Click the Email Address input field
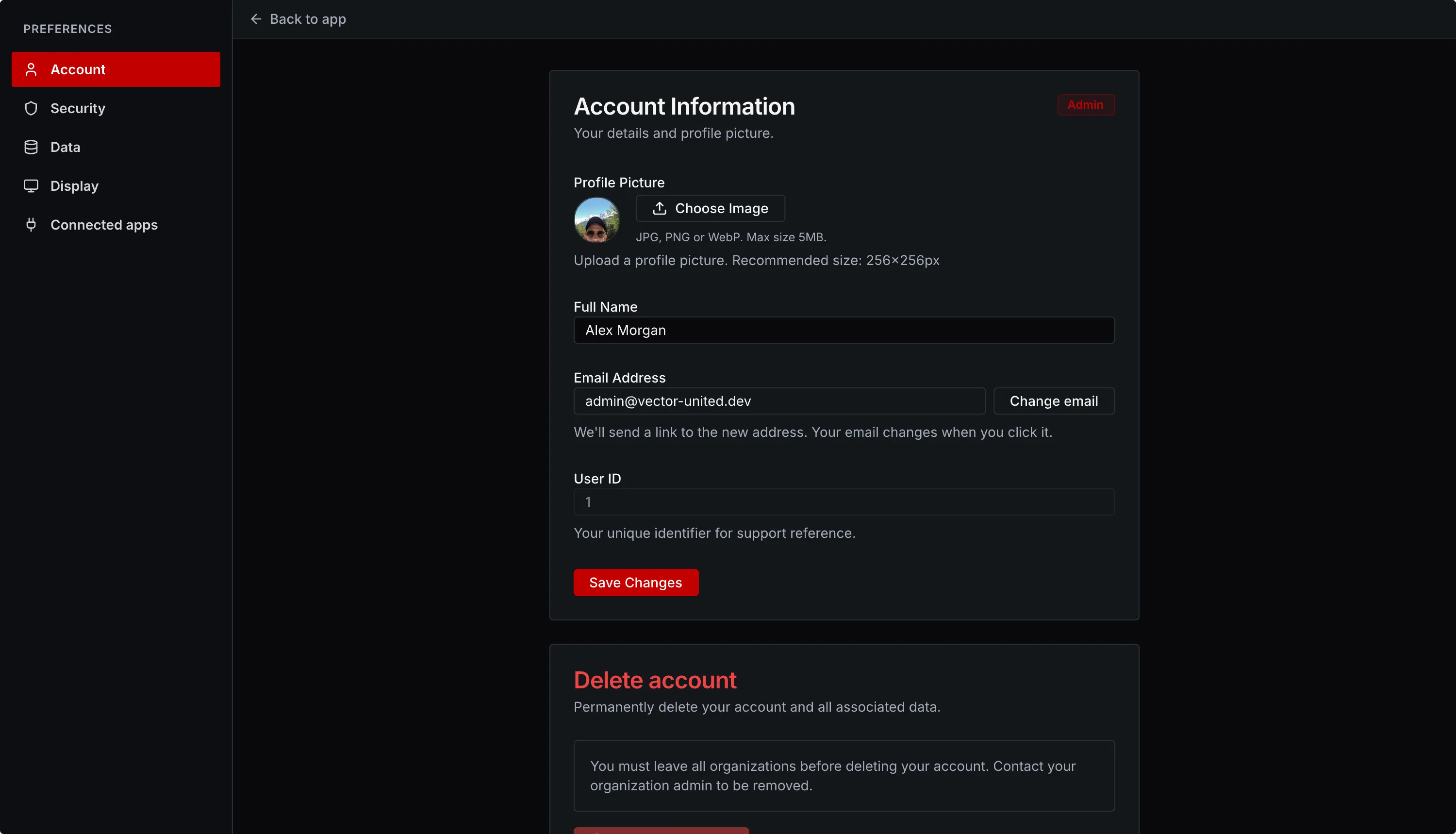1456x834 pixels. click(x=779, y=401)
